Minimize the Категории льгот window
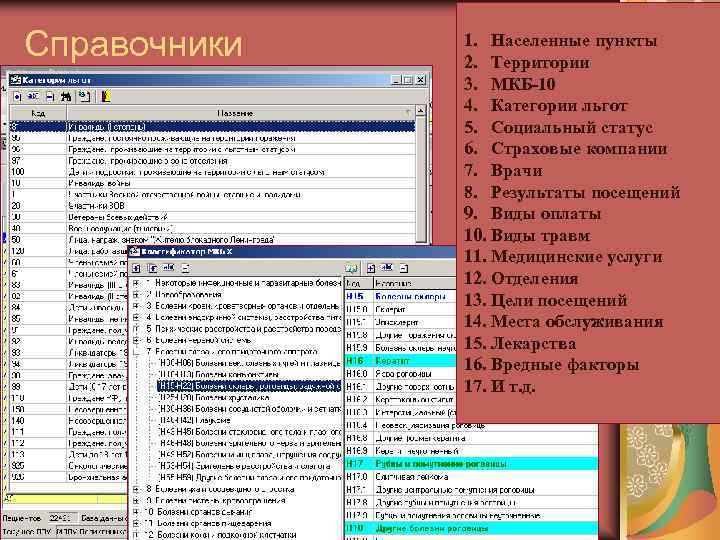This screenshot has height=540, width=720. point(396,80)
